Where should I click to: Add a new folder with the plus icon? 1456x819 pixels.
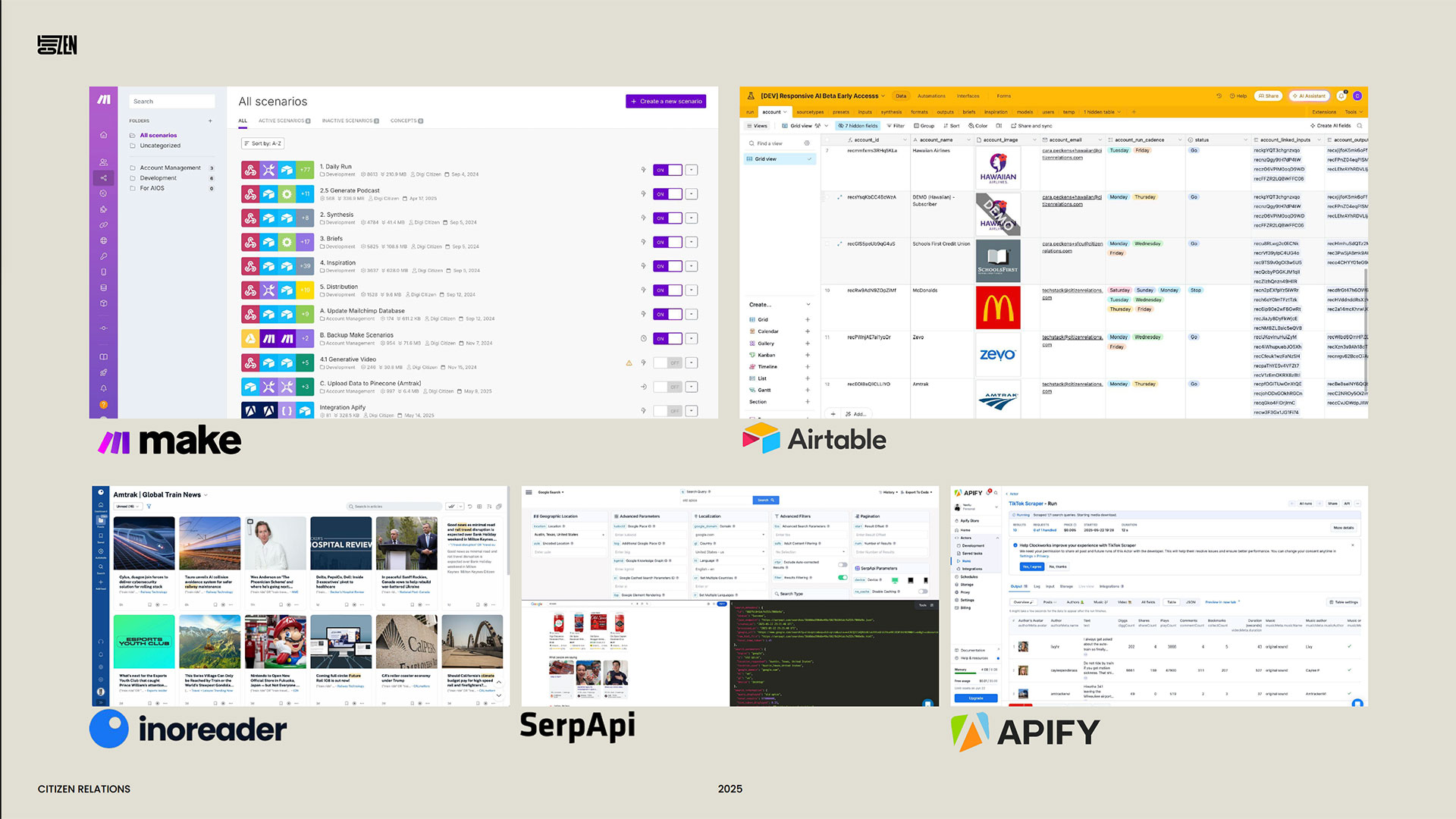click(x=210, y=121)
